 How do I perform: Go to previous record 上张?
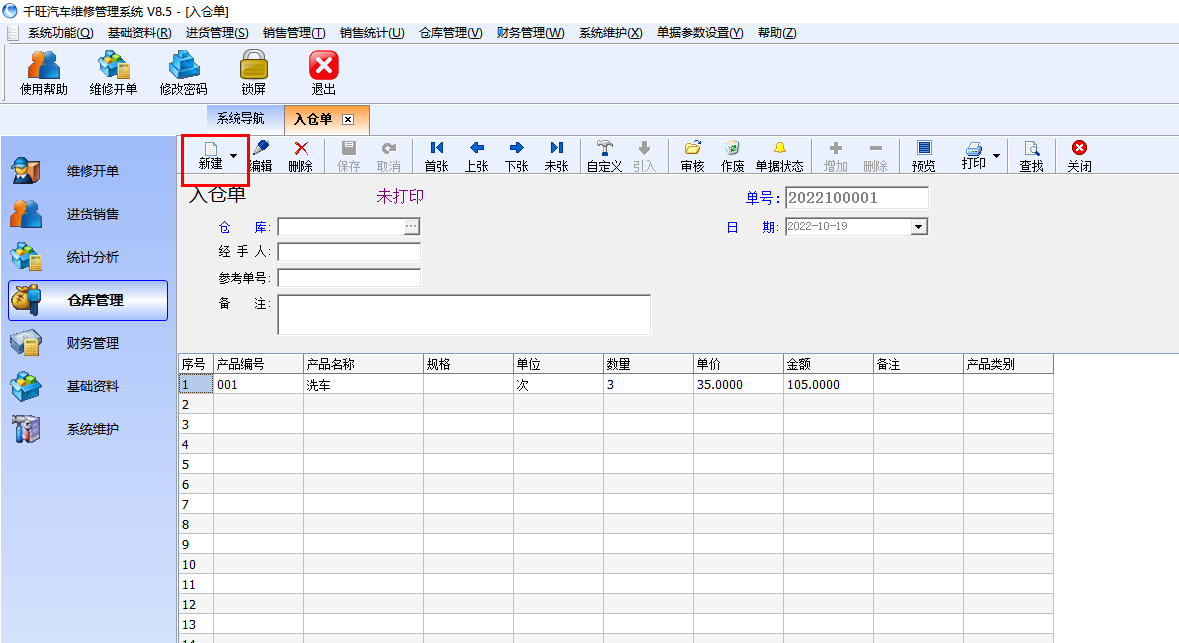(477, 156)
